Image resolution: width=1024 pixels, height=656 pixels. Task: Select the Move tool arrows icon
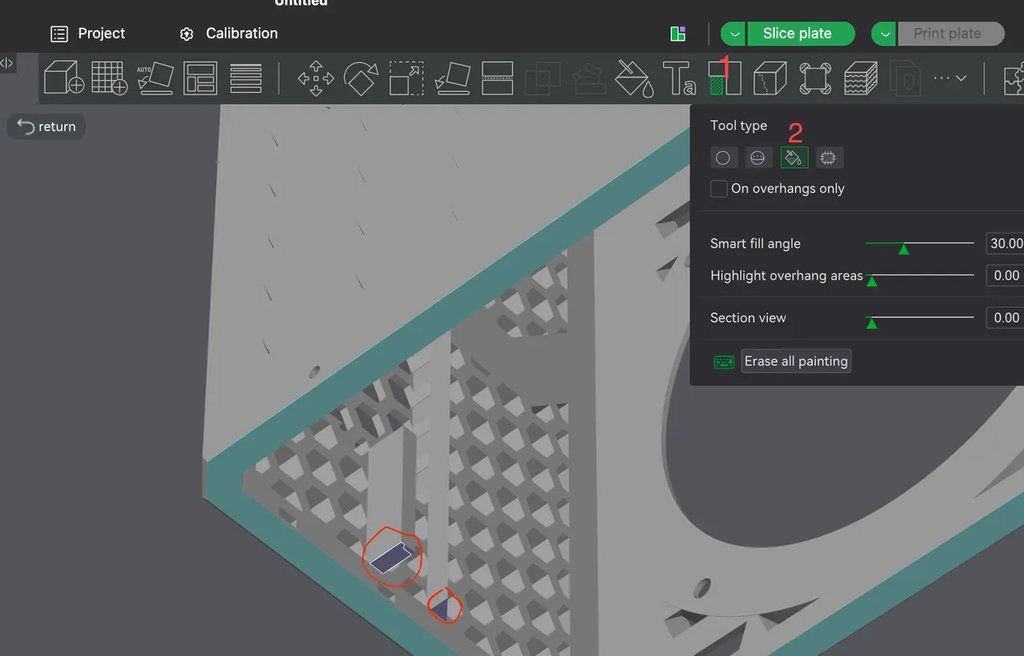click(x=316, y=78)
